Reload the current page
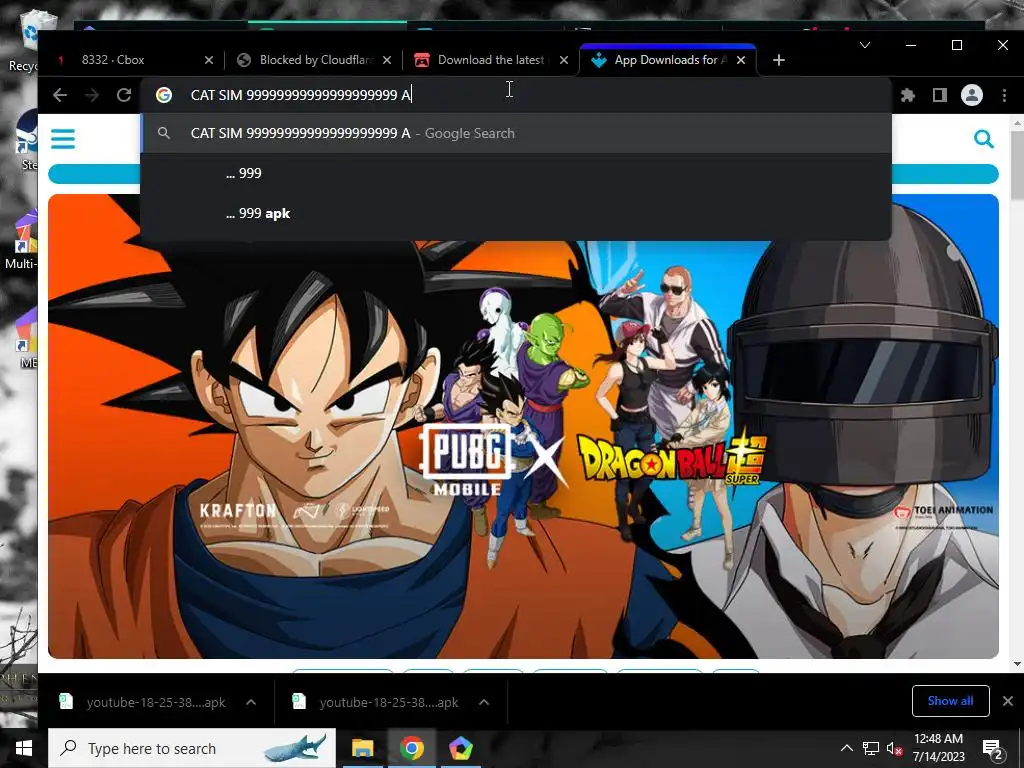This screenshot has height=768, width=1024. tap(123, 95)
